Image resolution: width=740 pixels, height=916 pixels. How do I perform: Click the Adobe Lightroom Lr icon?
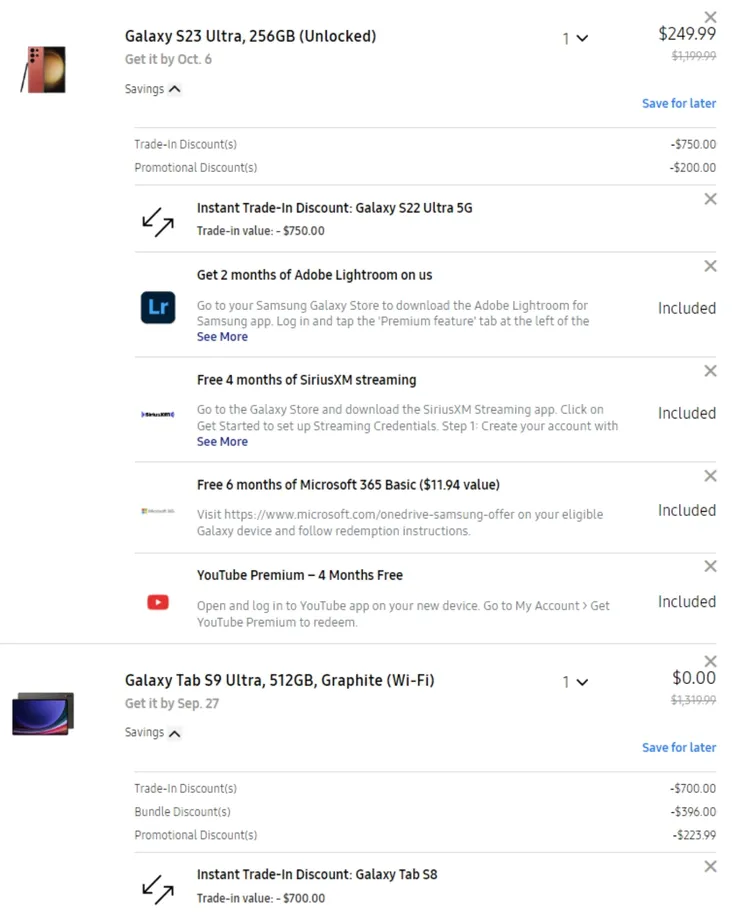(x=158, y=307)
